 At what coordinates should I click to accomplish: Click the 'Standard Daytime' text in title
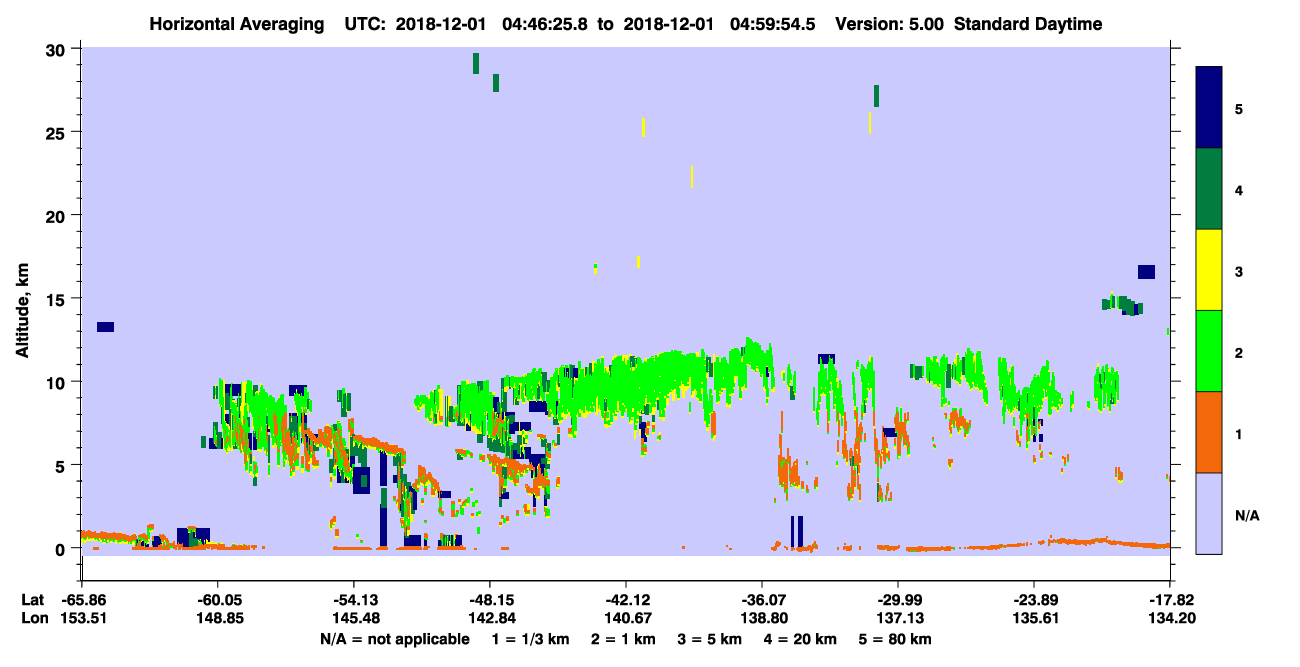(x=1028, y=24)
